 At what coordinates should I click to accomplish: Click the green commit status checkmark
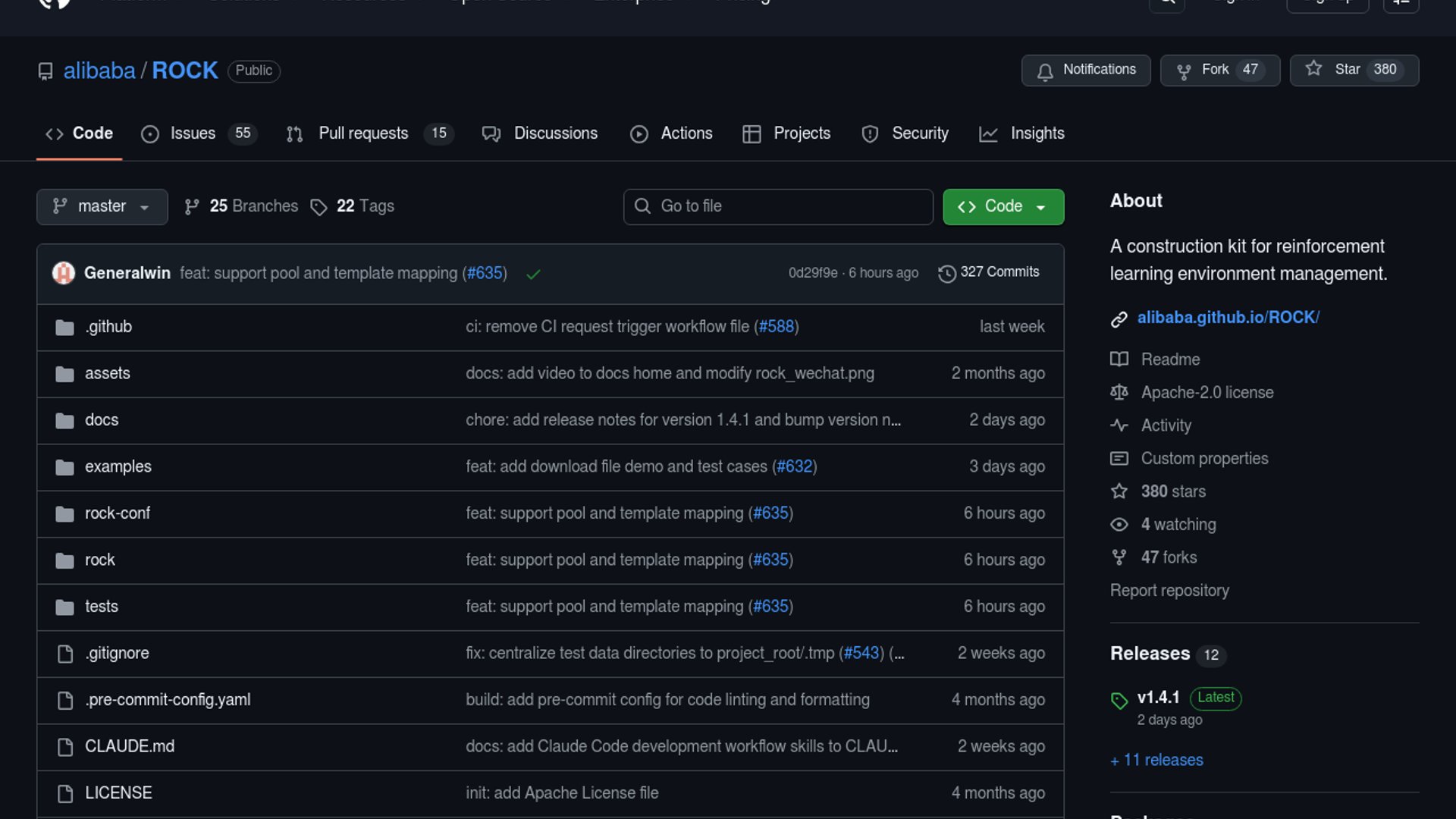coord(533,274)
